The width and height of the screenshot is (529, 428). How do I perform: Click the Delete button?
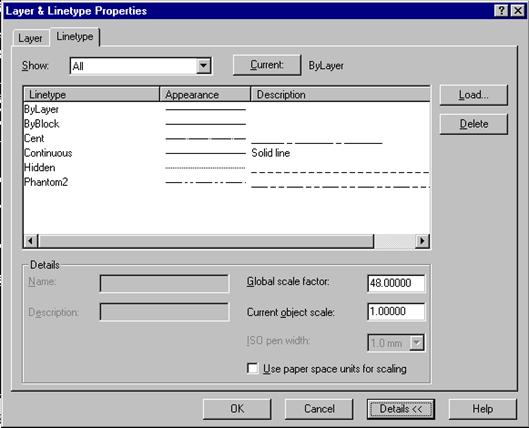tap(473, 124)
